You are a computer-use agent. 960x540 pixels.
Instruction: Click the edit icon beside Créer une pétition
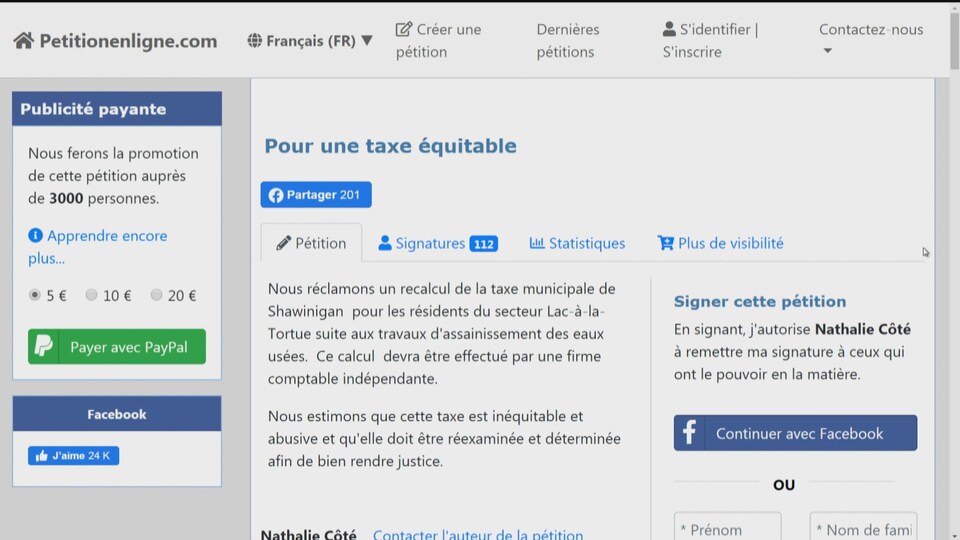(404, 29)
